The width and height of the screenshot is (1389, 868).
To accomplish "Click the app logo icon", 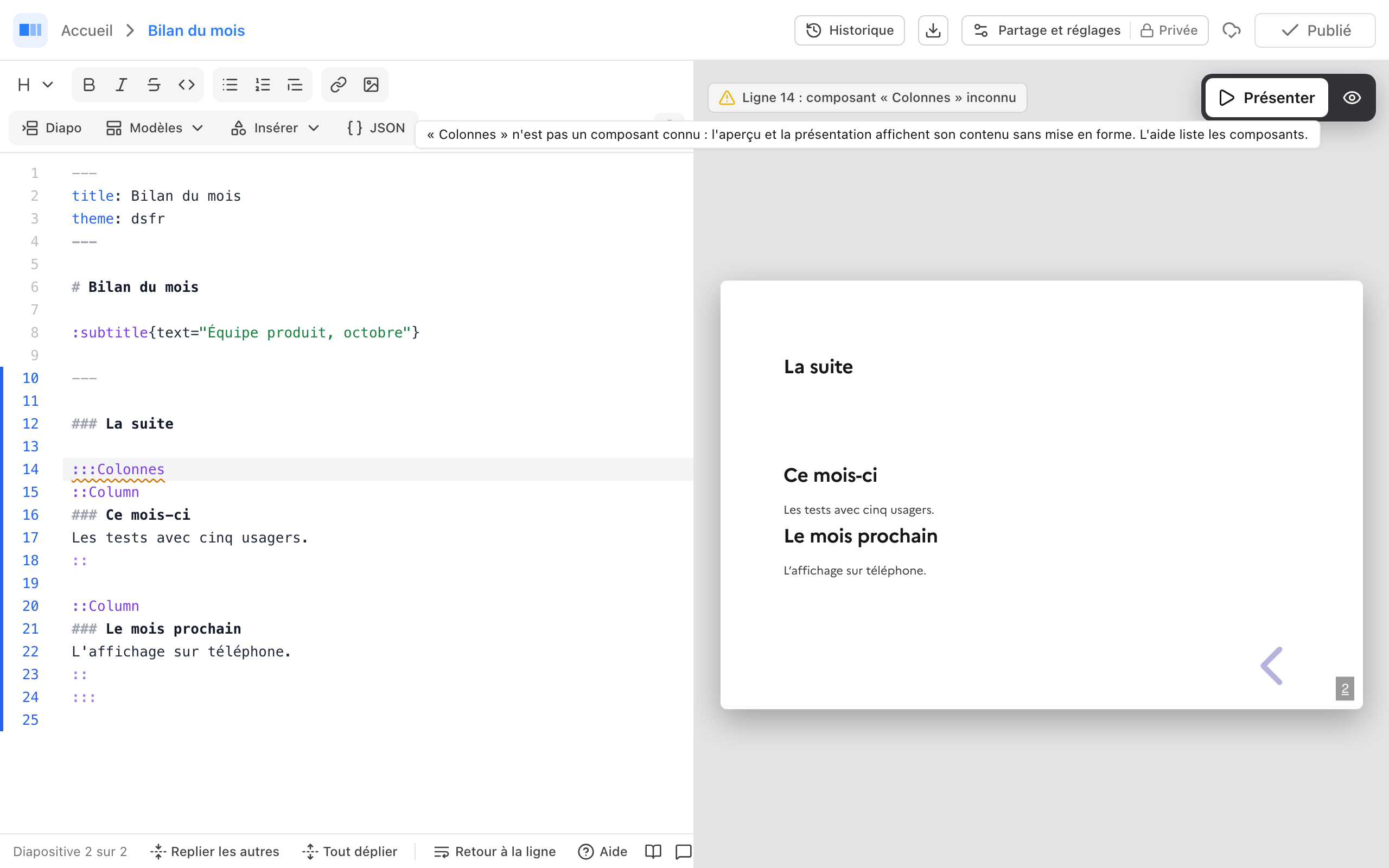I will point(30,30).
